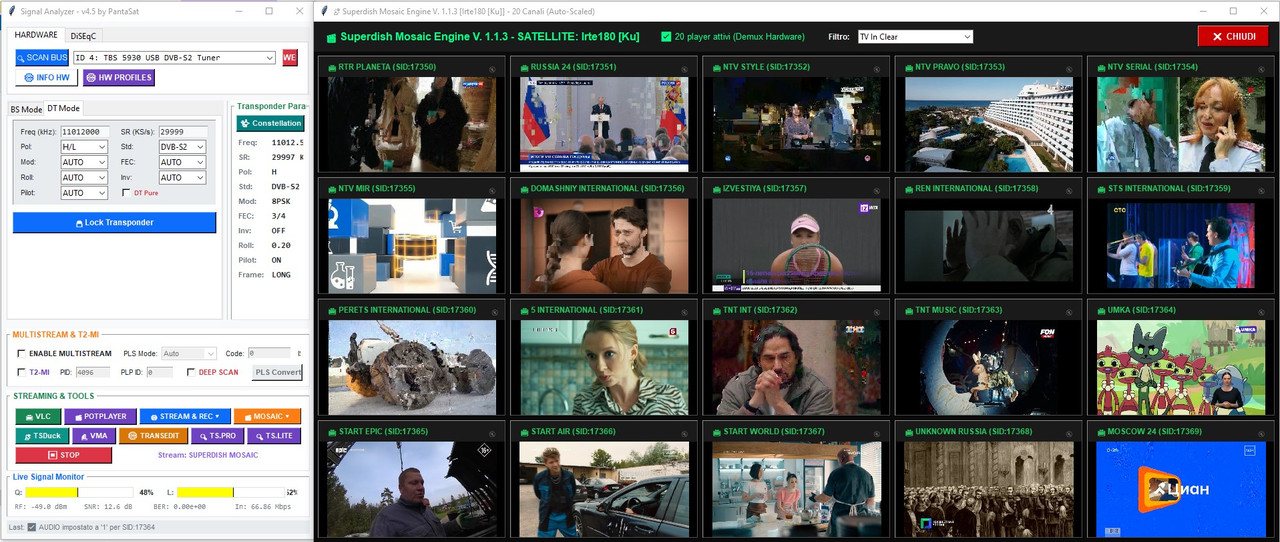This screenshot has height=542, width=1280.
Task: Check the DT Pure option
Action: (x=126, y=193)
